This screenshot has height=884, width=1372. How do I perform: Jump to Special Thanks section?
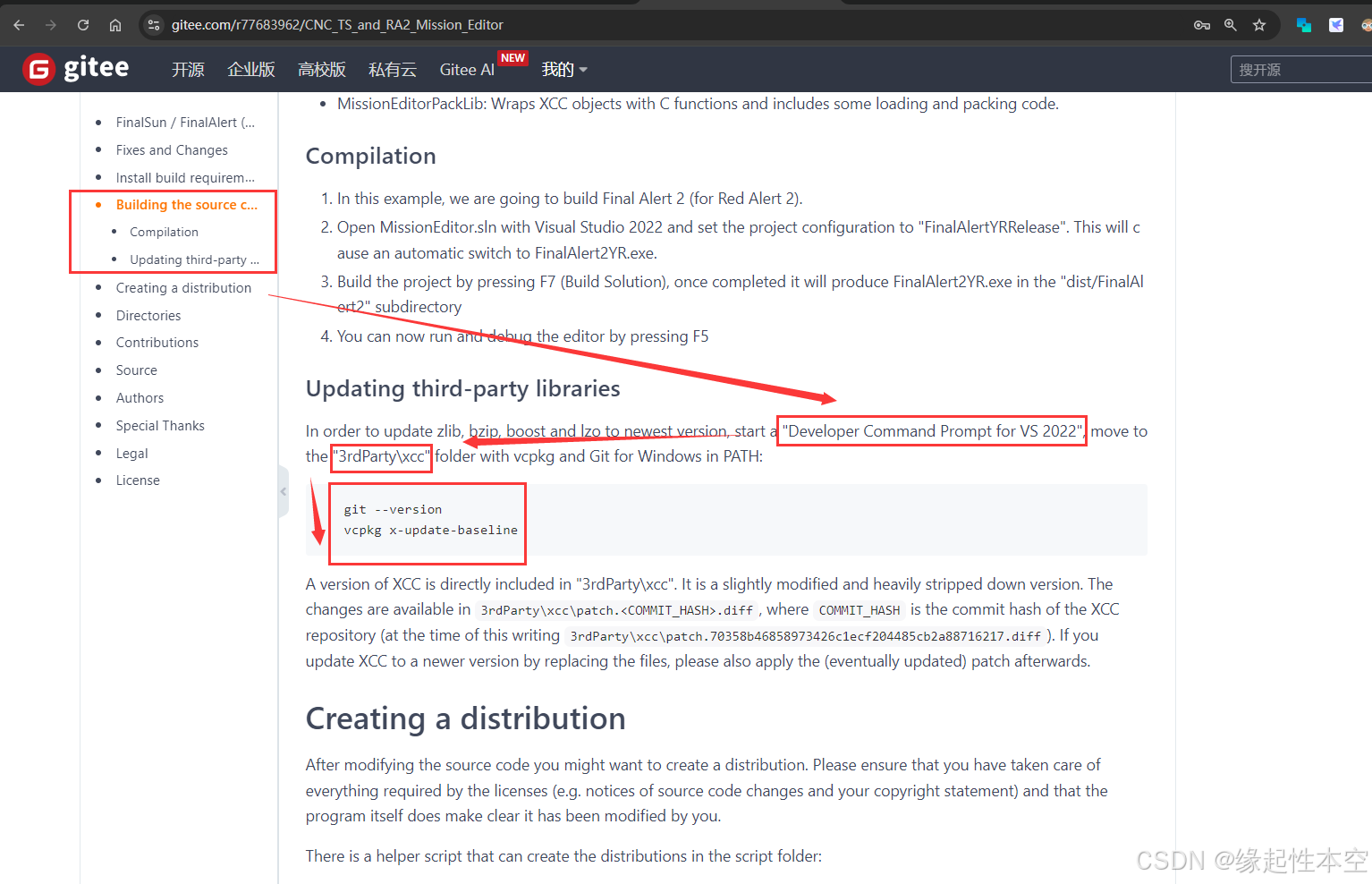pos(160,426)
